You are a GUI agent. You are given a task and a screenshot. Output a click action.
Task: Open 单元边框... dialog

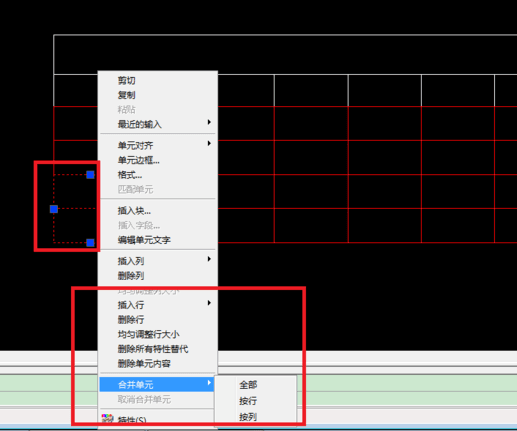[x=138, y=160]
